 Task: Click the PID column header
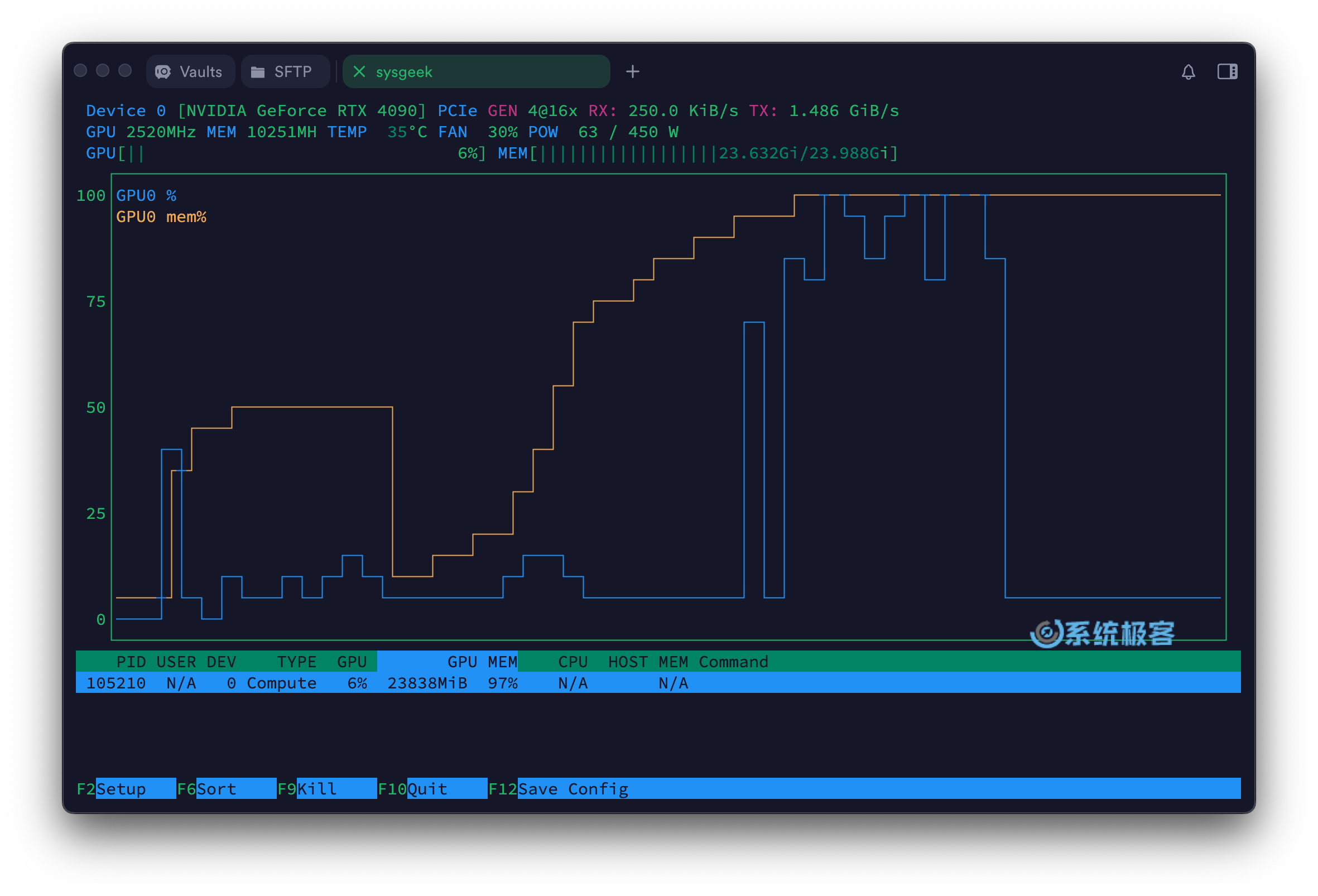(131, 661)
